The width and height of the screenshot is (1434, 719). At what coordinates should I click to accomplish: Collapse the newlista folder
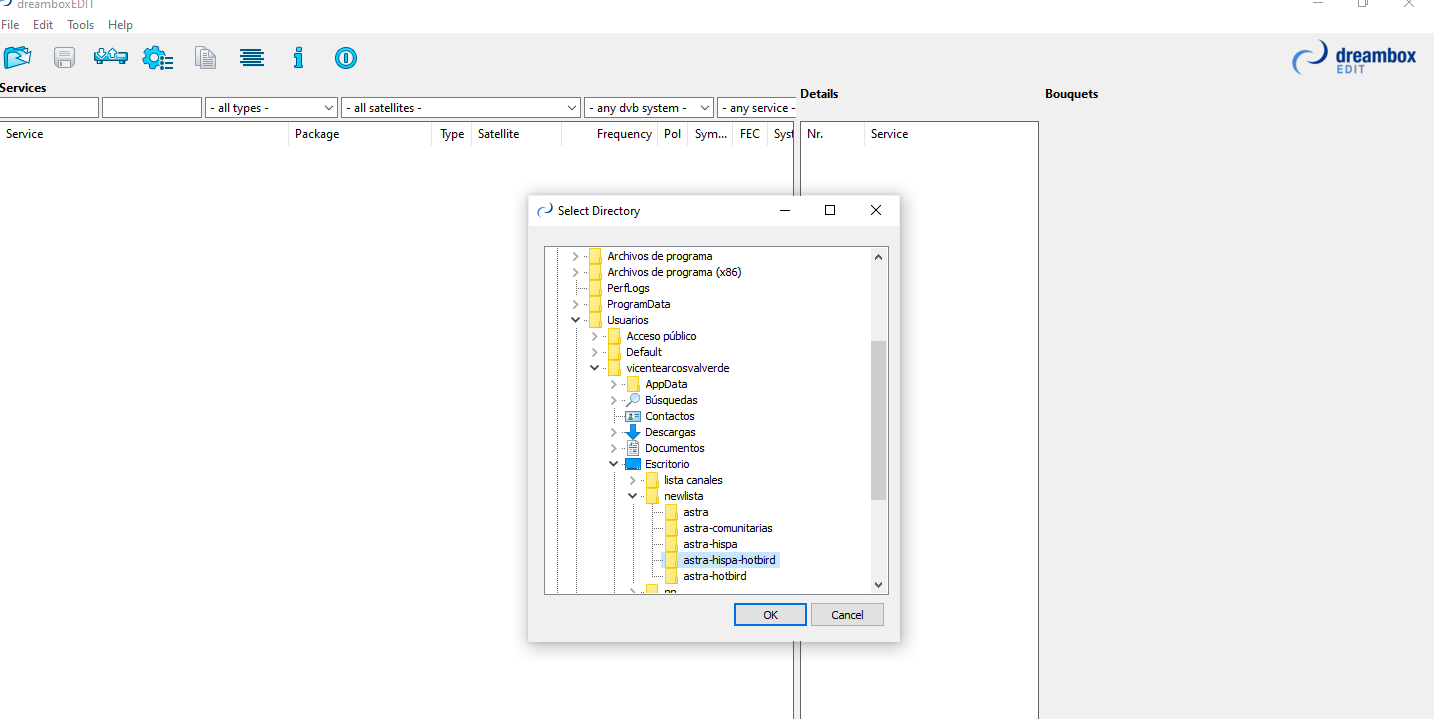[632, 496]
